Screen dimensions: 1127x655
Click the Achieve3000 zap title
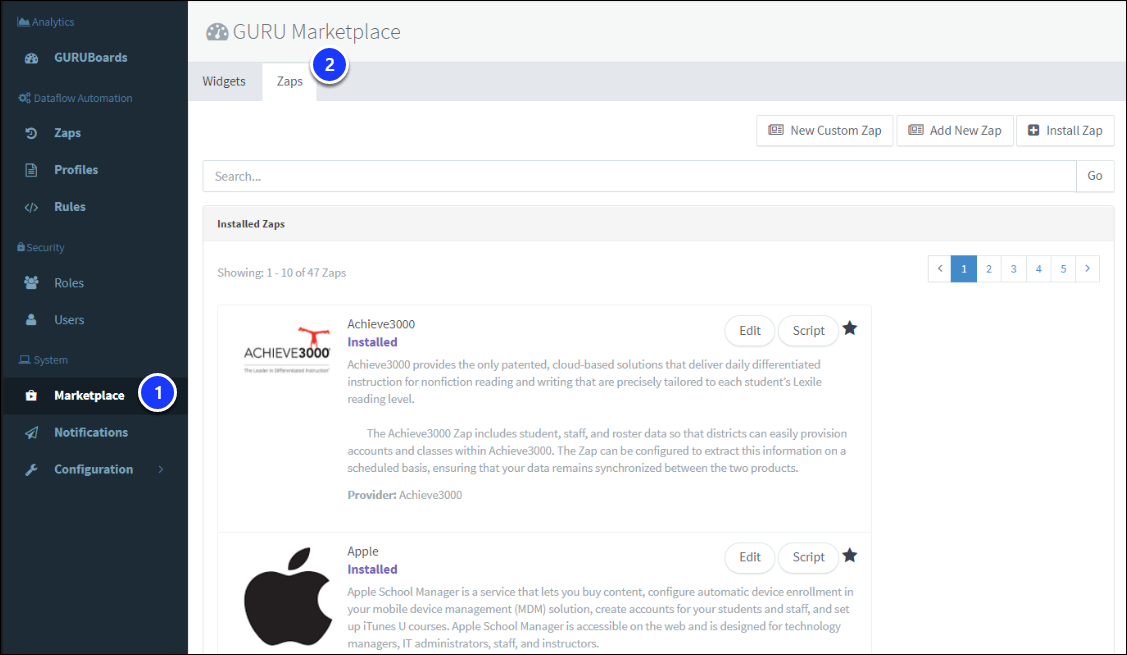(381, 324)
